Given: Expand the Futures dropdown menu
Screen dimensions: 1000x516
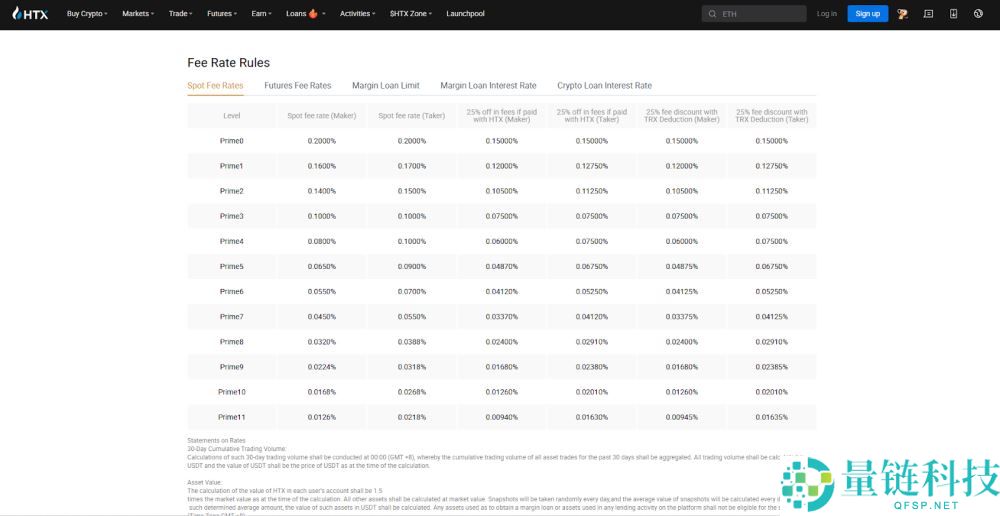Looking at the screenshot, I should (x=221, y=14).
